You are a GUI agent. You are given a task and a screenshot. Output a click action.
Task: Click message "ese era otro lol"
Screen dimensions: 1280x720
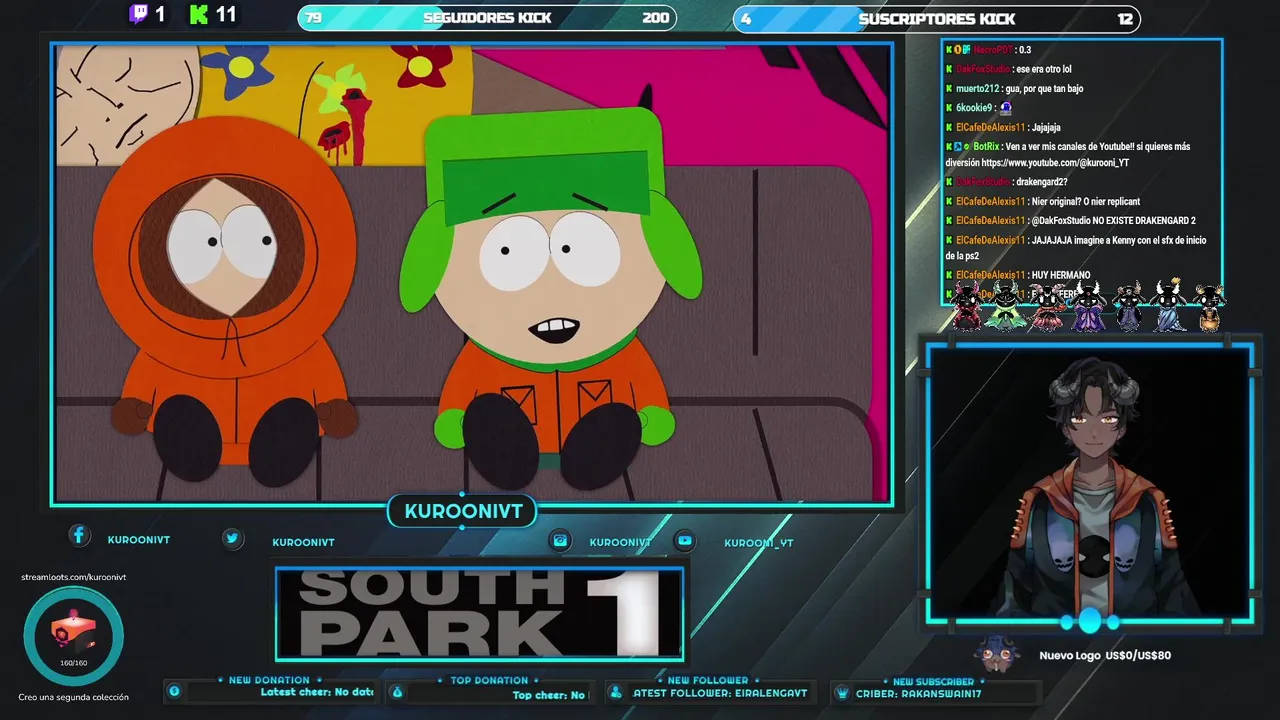[x=1043, y=69]
